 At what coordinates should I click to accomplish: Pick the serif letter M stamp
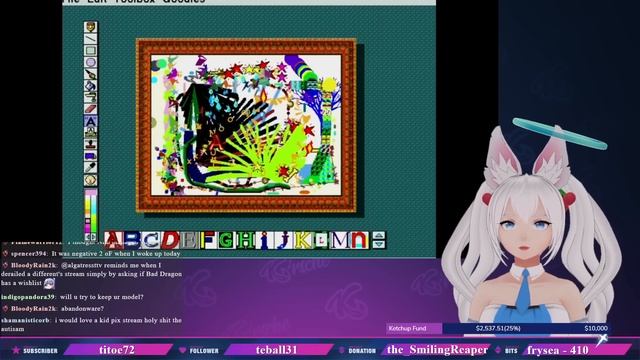point(340,240)
